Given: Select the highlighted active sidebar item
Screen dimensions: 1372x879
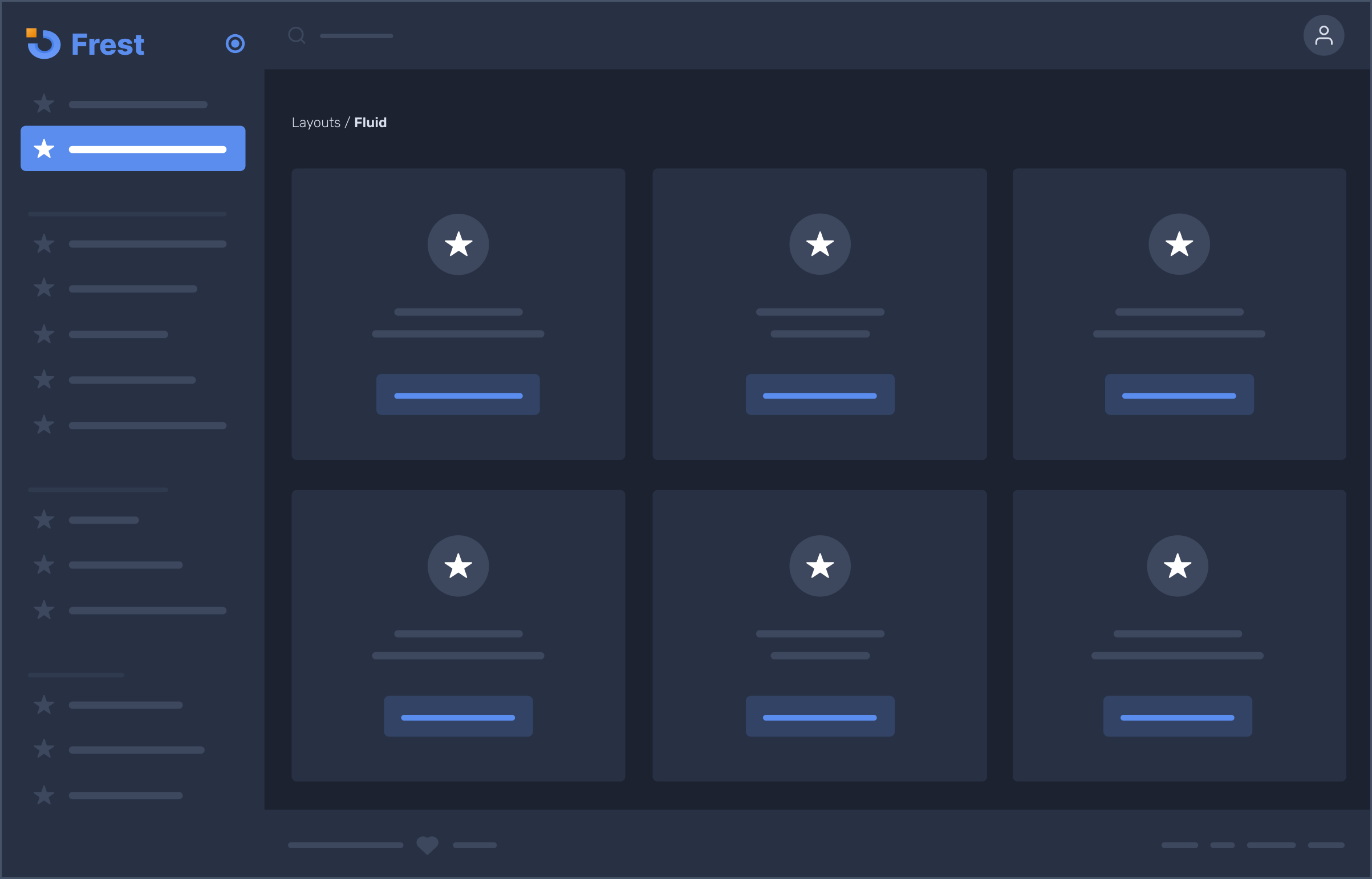Looking at the screenshot, I should [132, 148].
